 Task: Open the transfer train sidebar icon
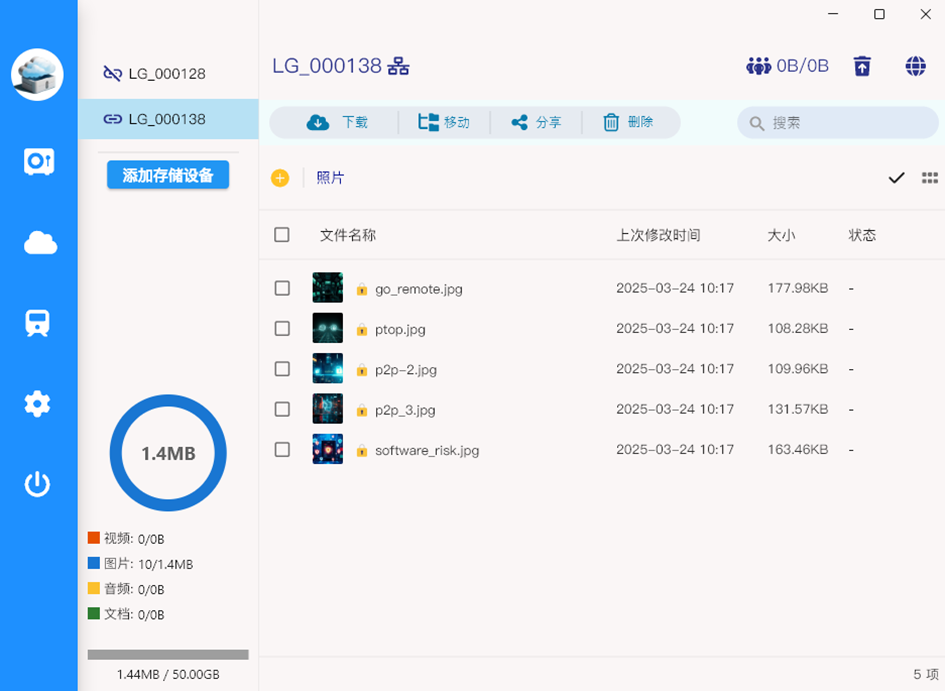coord(37,323)
